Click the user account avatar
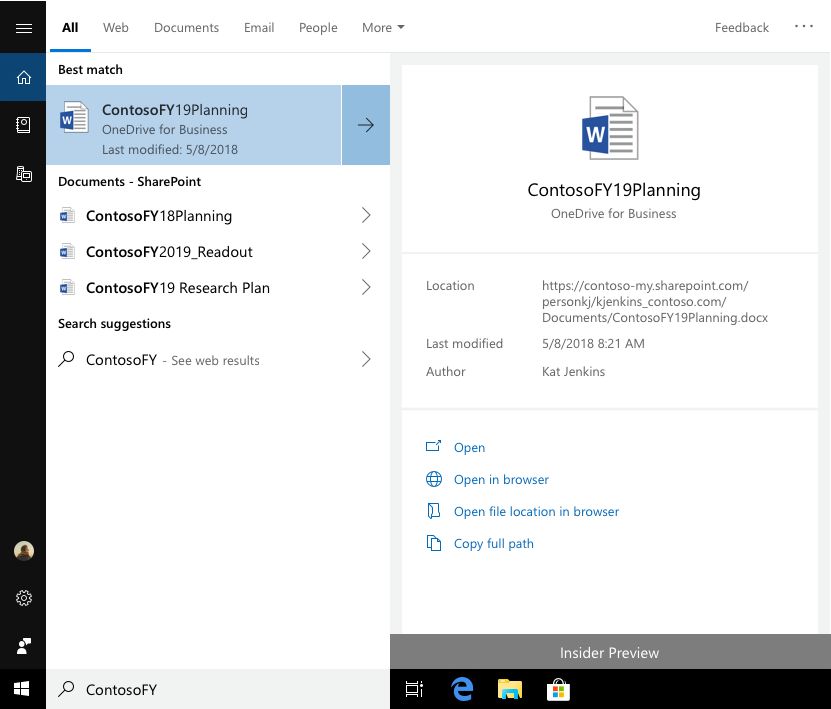The image size is (831, 709). tap(23, 550)
